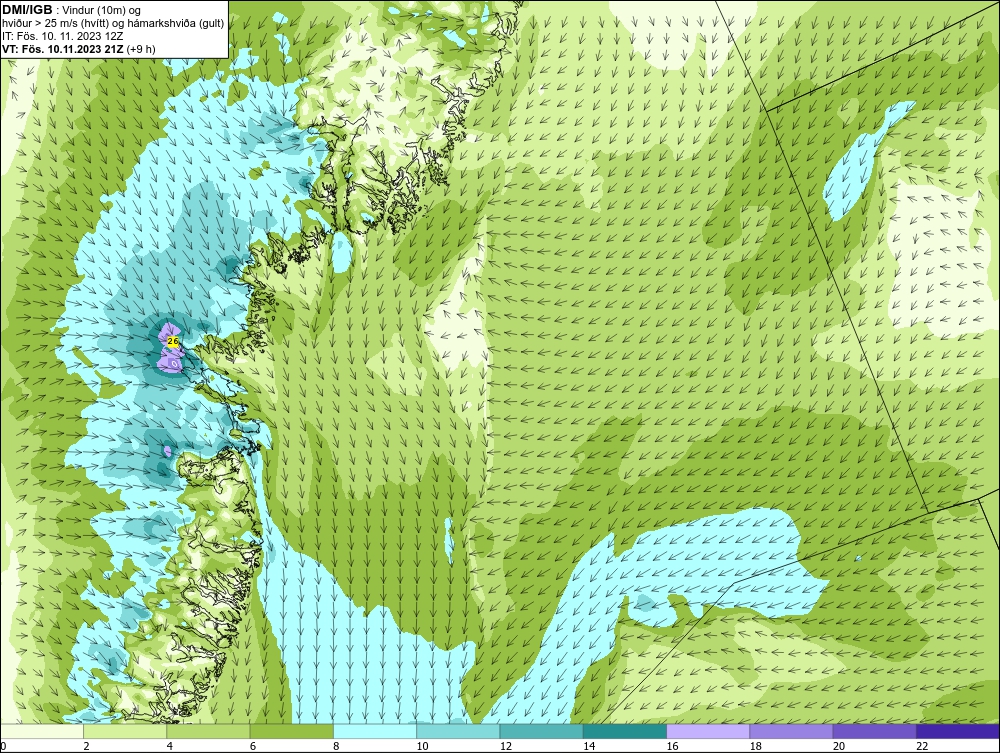This screenshot has height=753, width=1000.
Task: Click the legend scale value 20
Action: 839,747
